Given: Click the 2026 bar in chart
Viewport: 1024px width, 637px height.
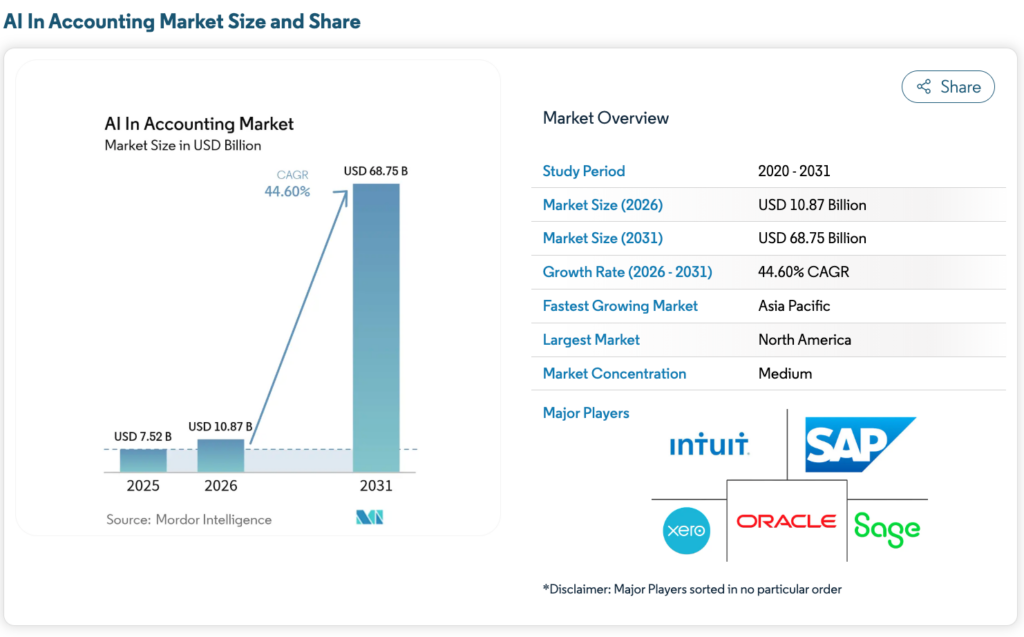Looking at the screenshot, I should click(221, 455).
